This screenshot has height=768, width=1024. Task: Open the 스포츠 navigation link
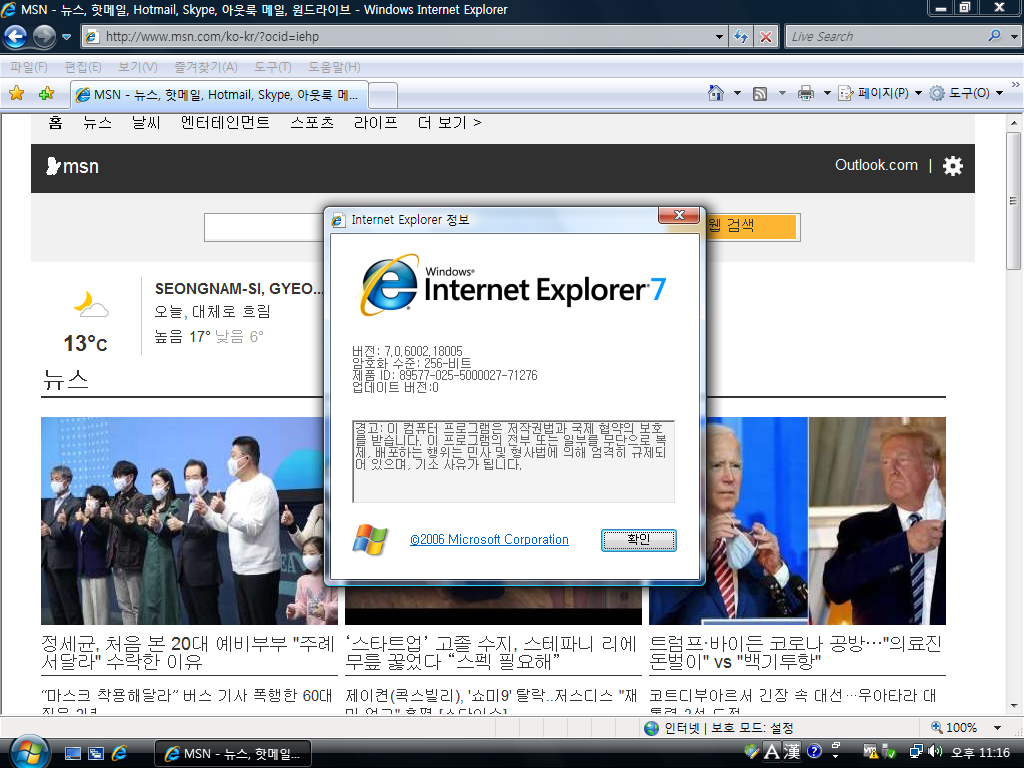point(312,122)
